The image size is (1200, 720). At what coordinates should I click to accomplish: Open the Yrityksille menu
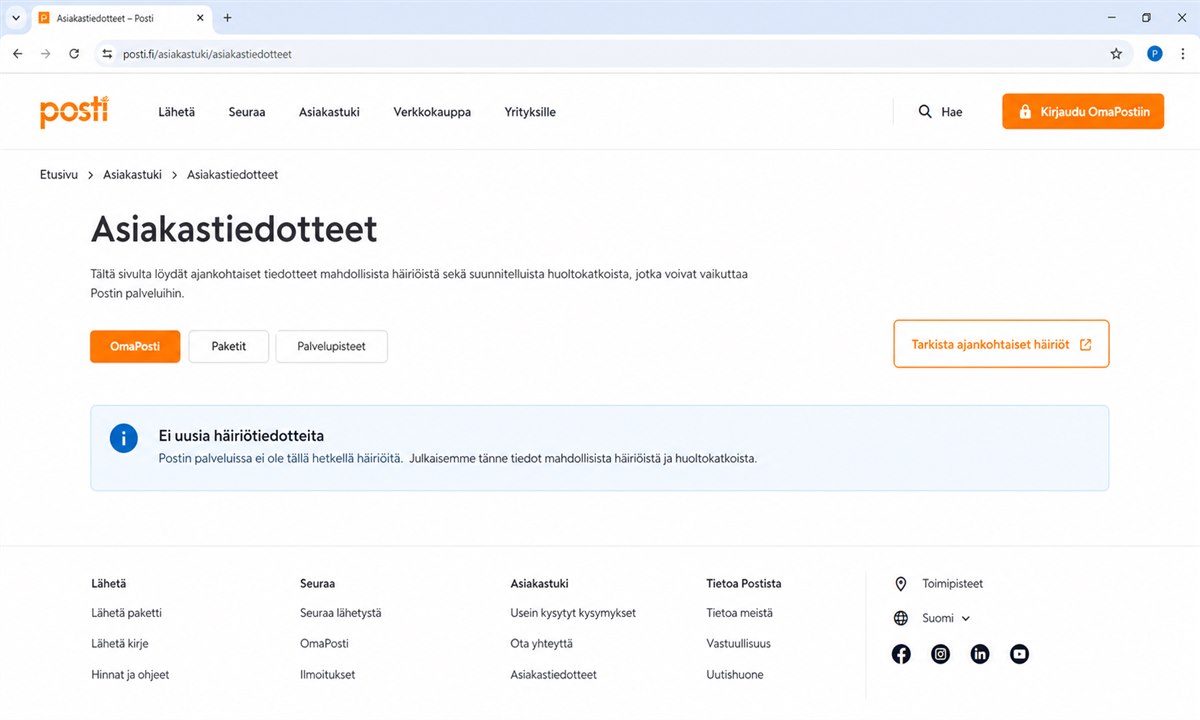(x=530, y=112)
